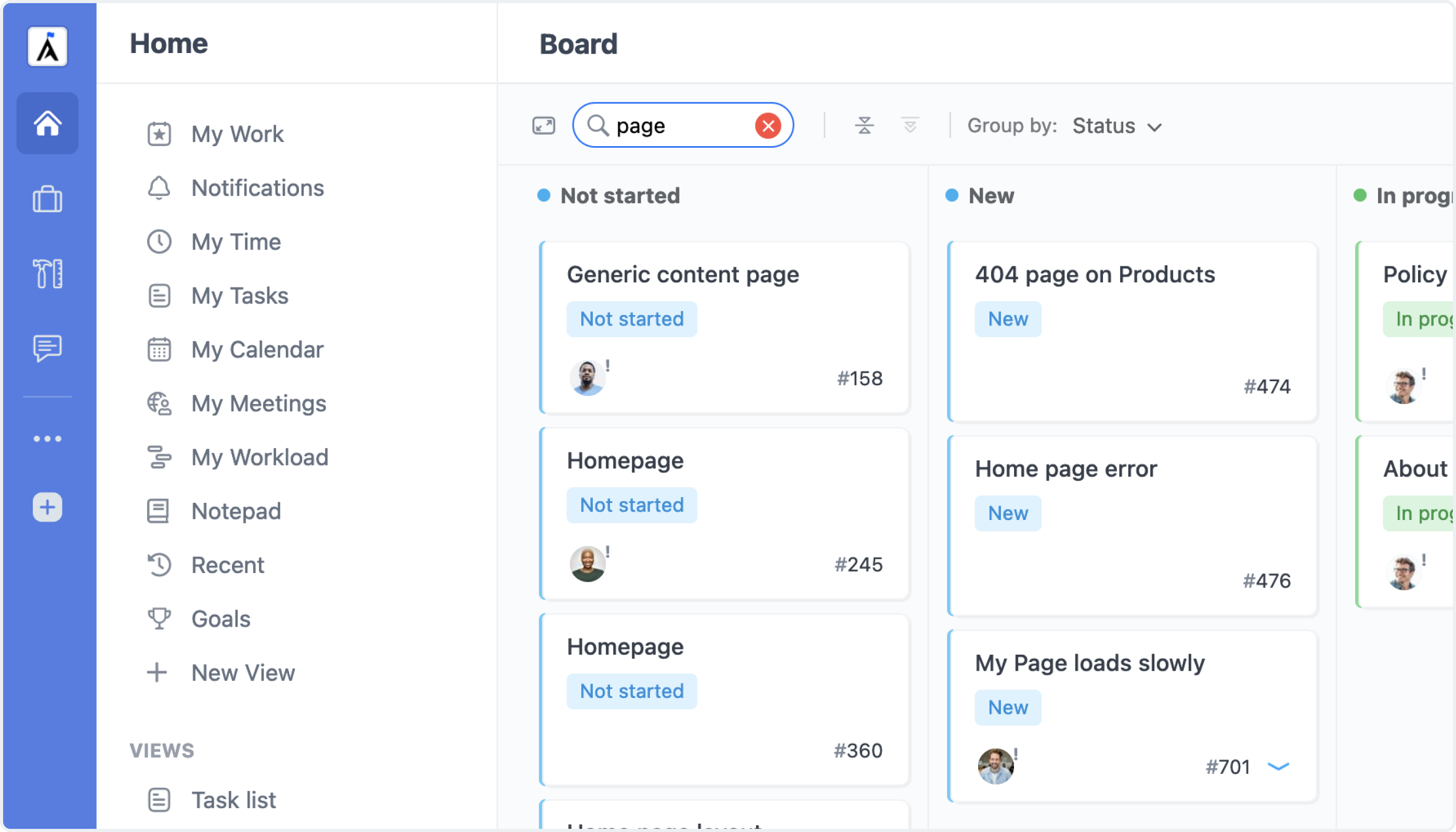Click the My Work star icon
1456x832 pixels.
point(159,134)
